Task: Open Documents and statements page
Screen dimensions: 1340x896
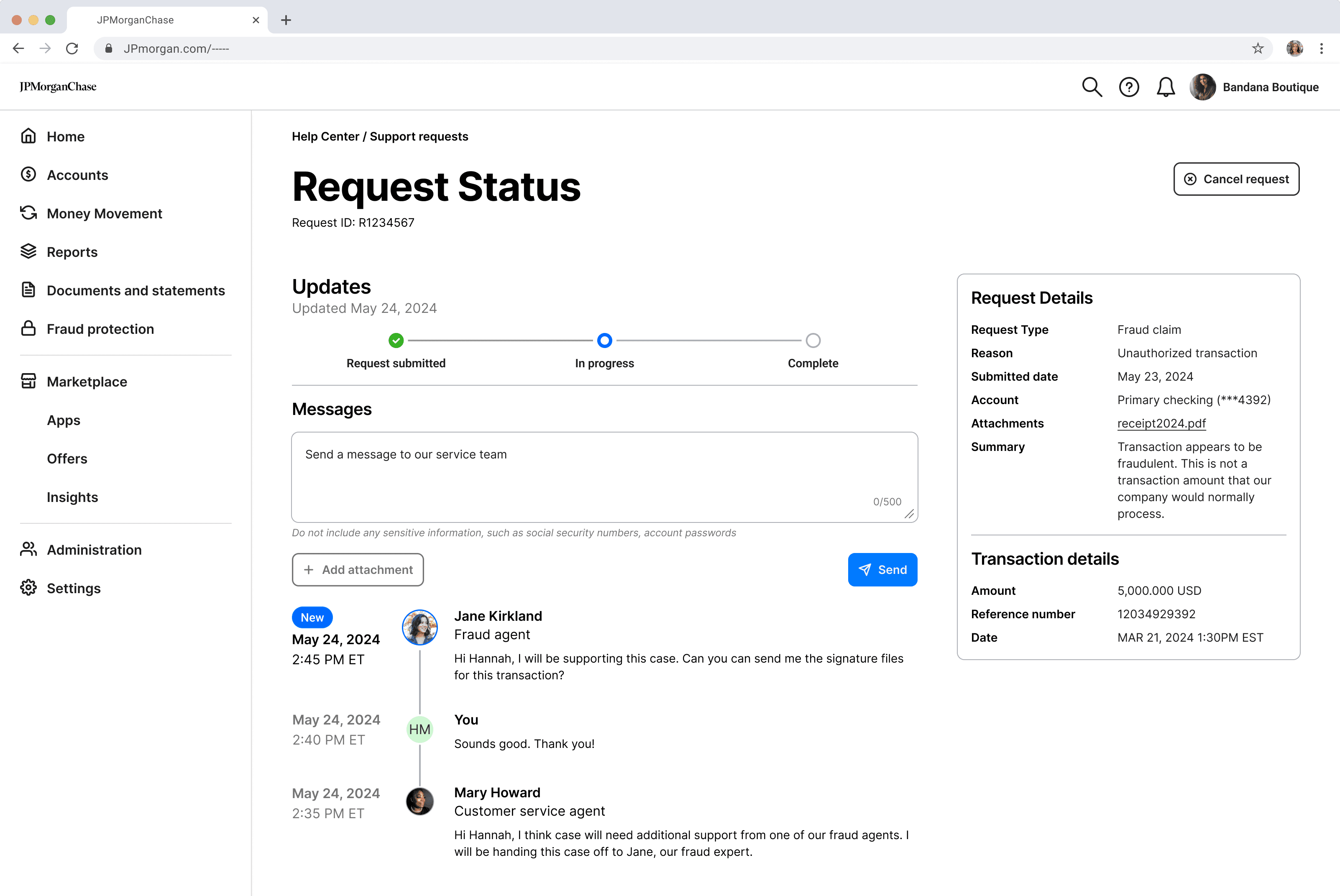Action: [136, 291]
